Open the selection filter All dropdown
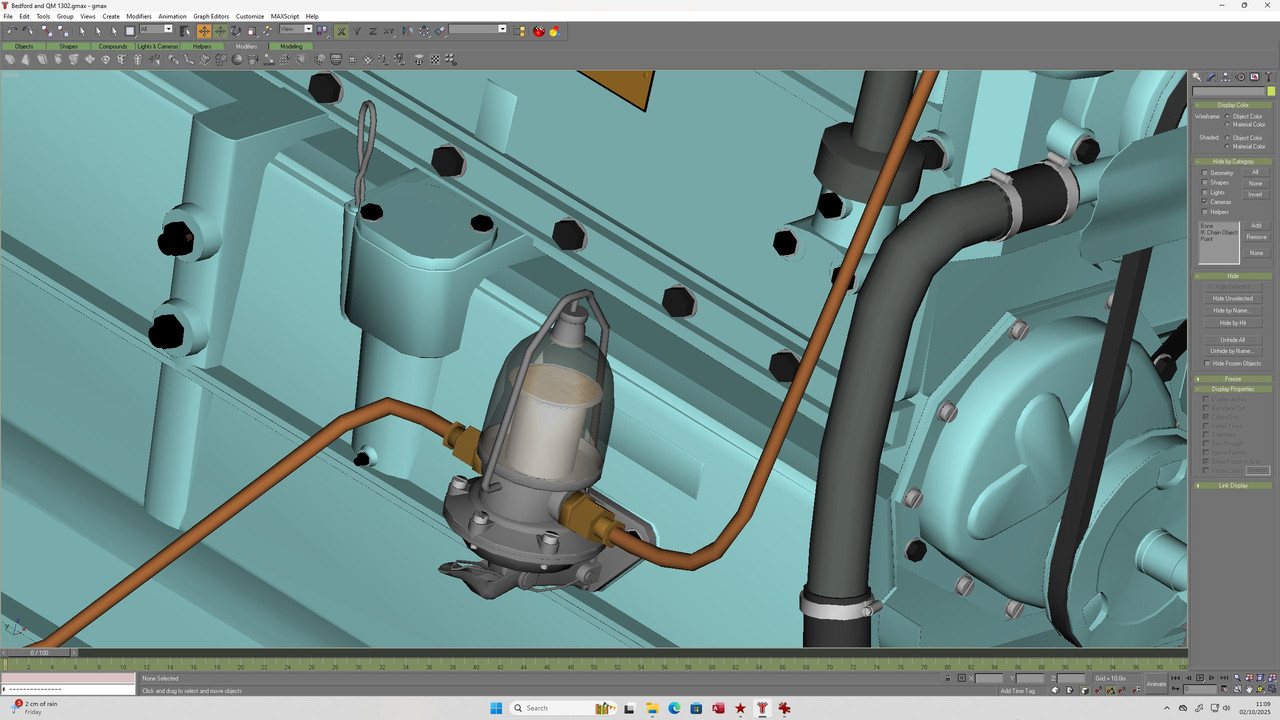Screen dimensions: 1280x720 [157, 29]
